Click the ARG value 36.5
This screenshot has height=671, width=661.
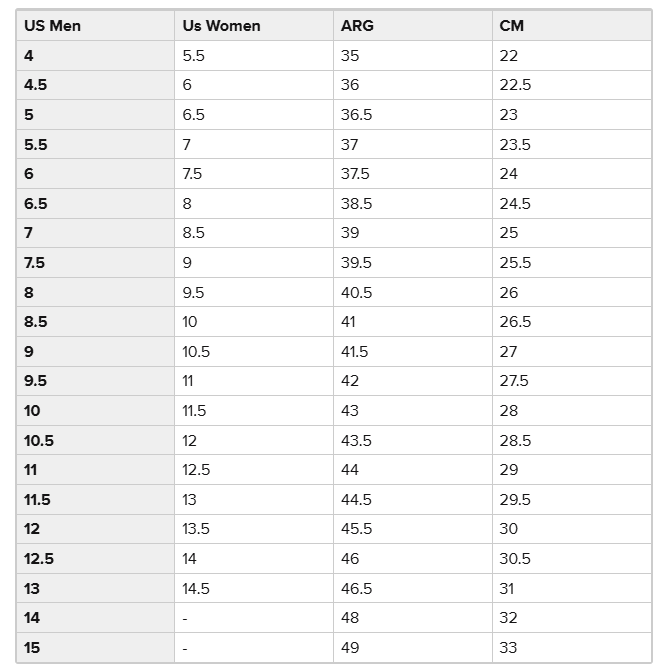point(356,115)
